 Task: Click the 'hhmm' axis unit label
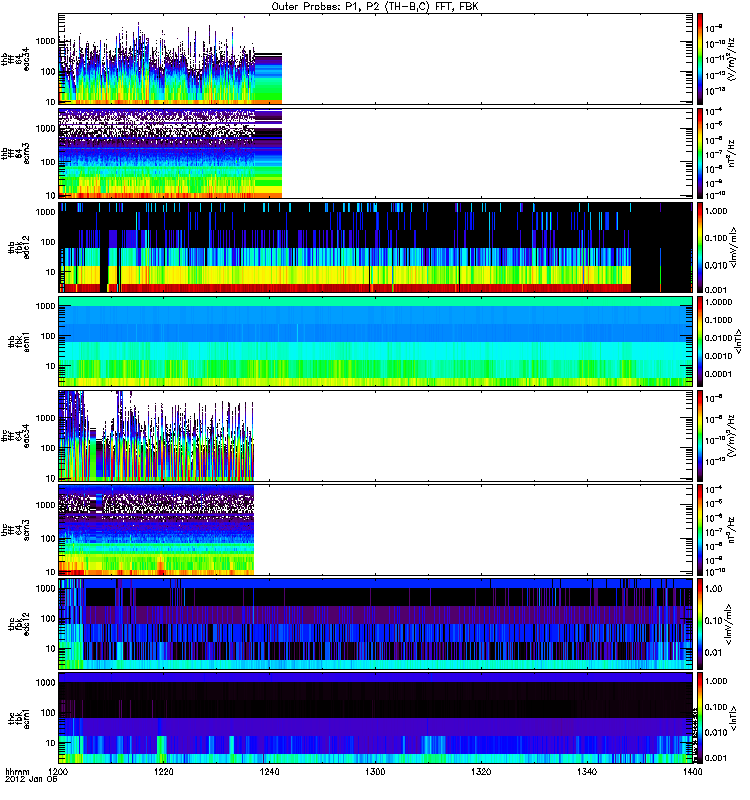(17, 773)
